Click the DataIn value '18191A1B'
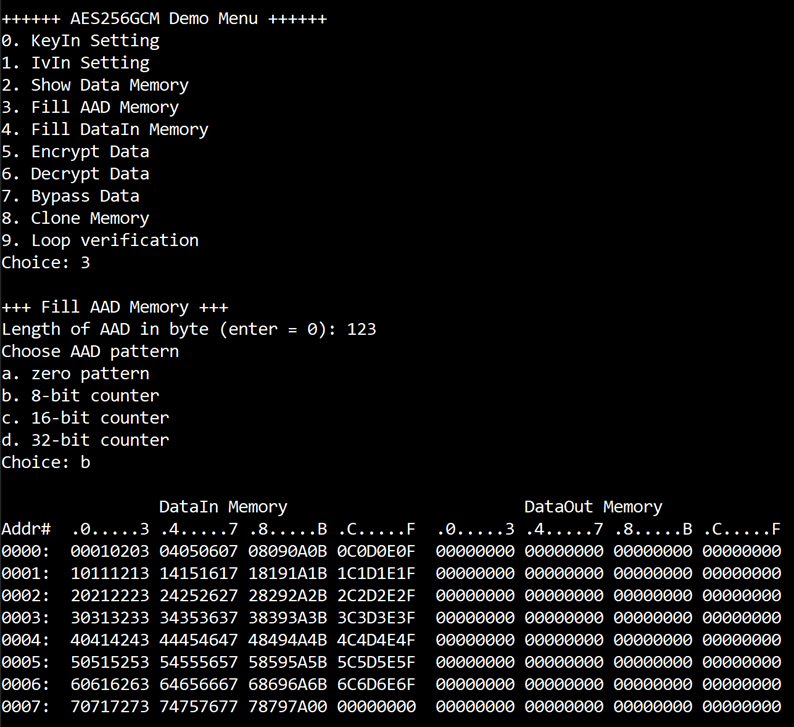 (x=288, y=574)
